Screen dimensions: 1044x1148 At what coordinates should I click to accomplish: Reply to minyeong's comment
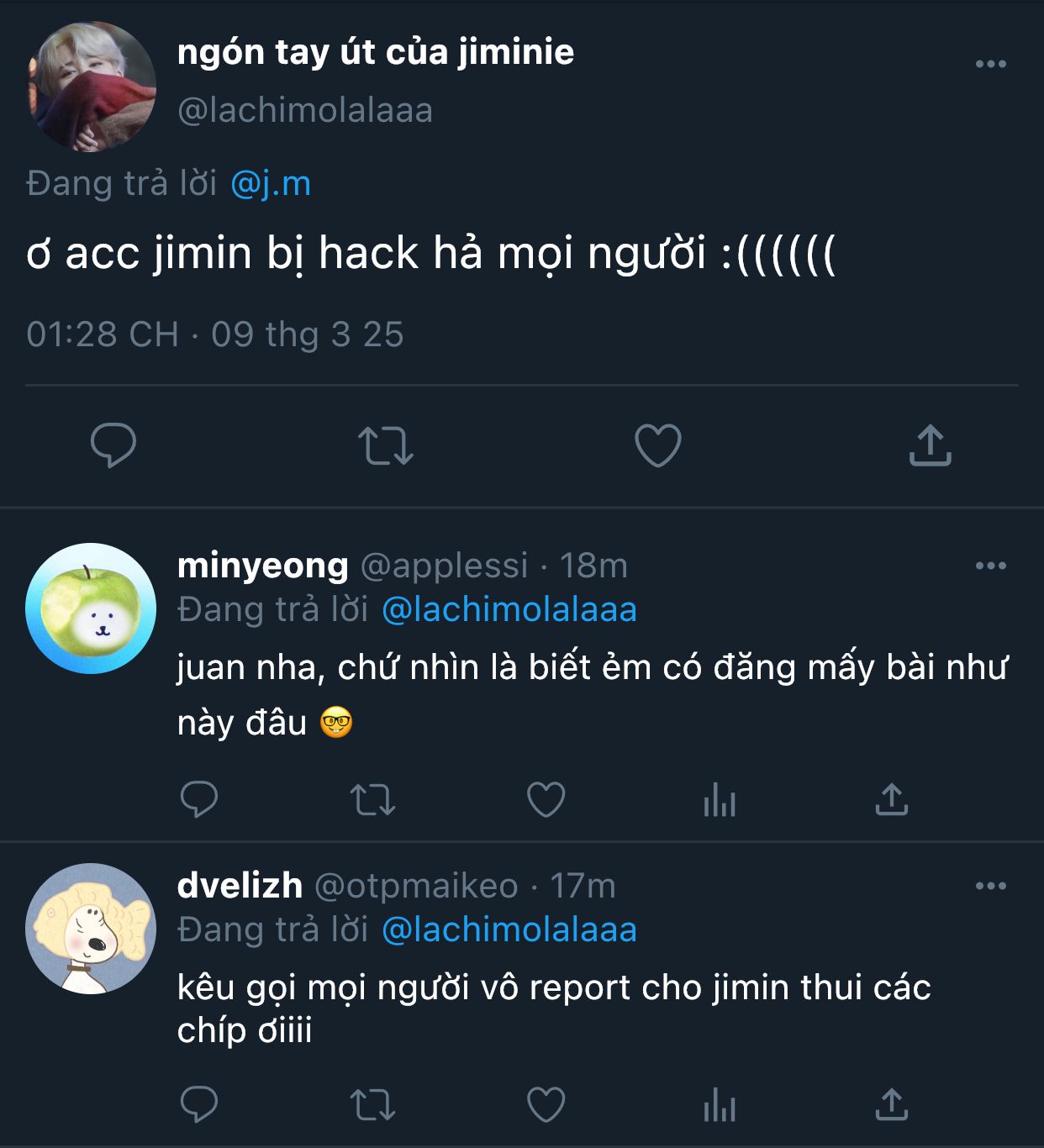(199, 799)
